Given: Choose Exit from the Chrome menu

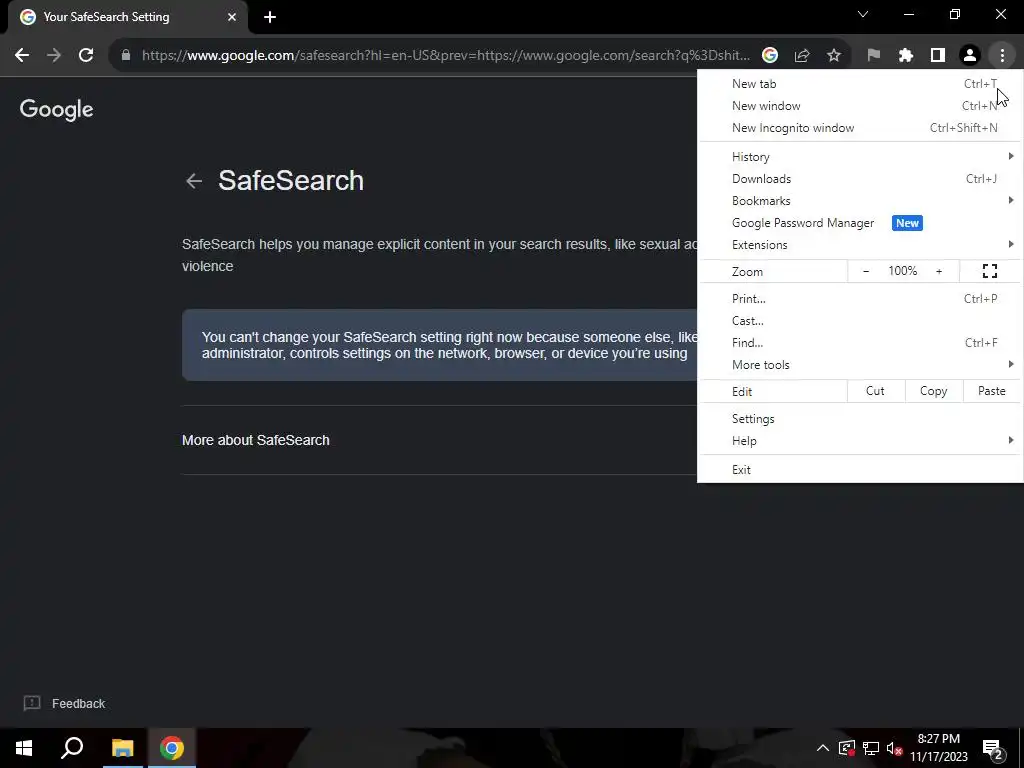Looking at the screenshot, I should [860, 470].
